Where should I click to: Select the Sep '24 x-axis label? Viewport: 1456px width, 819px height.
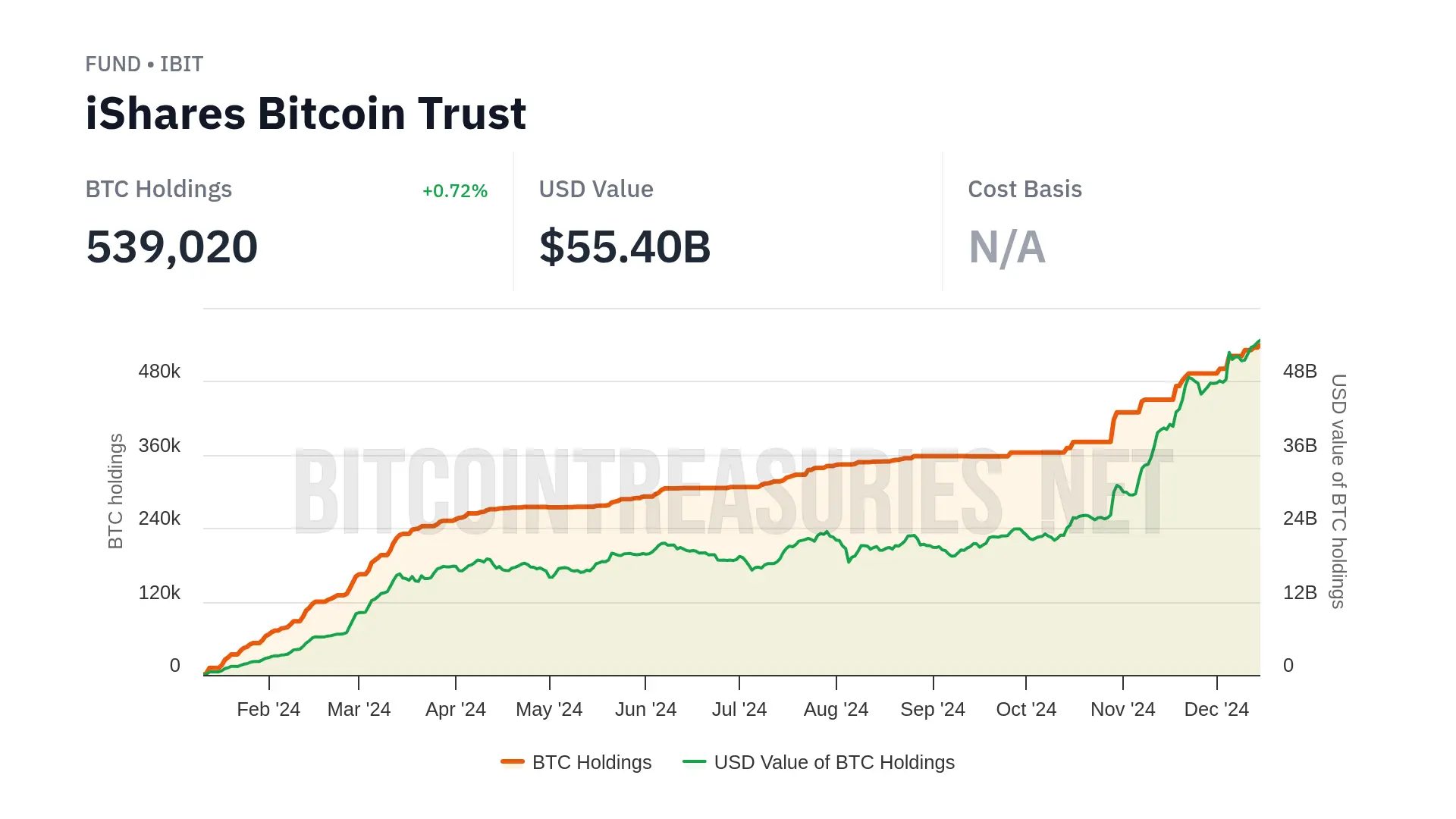point(933,709)
